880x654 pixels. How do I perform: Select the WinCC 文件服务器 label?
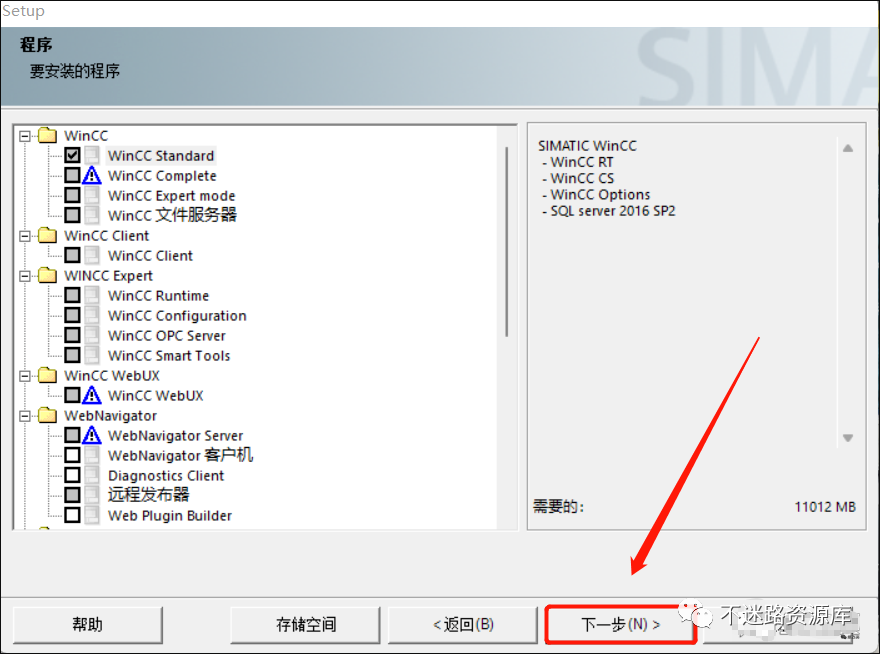[x=172, y=215]
